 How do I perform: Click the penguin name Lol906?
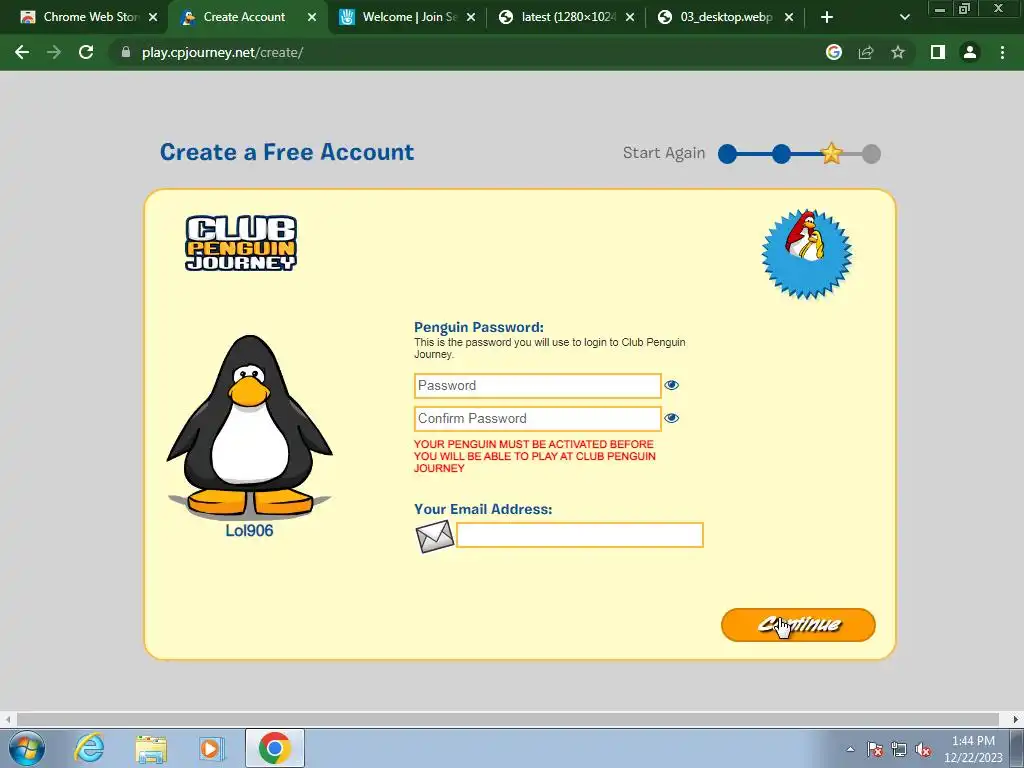coord(249,530)
